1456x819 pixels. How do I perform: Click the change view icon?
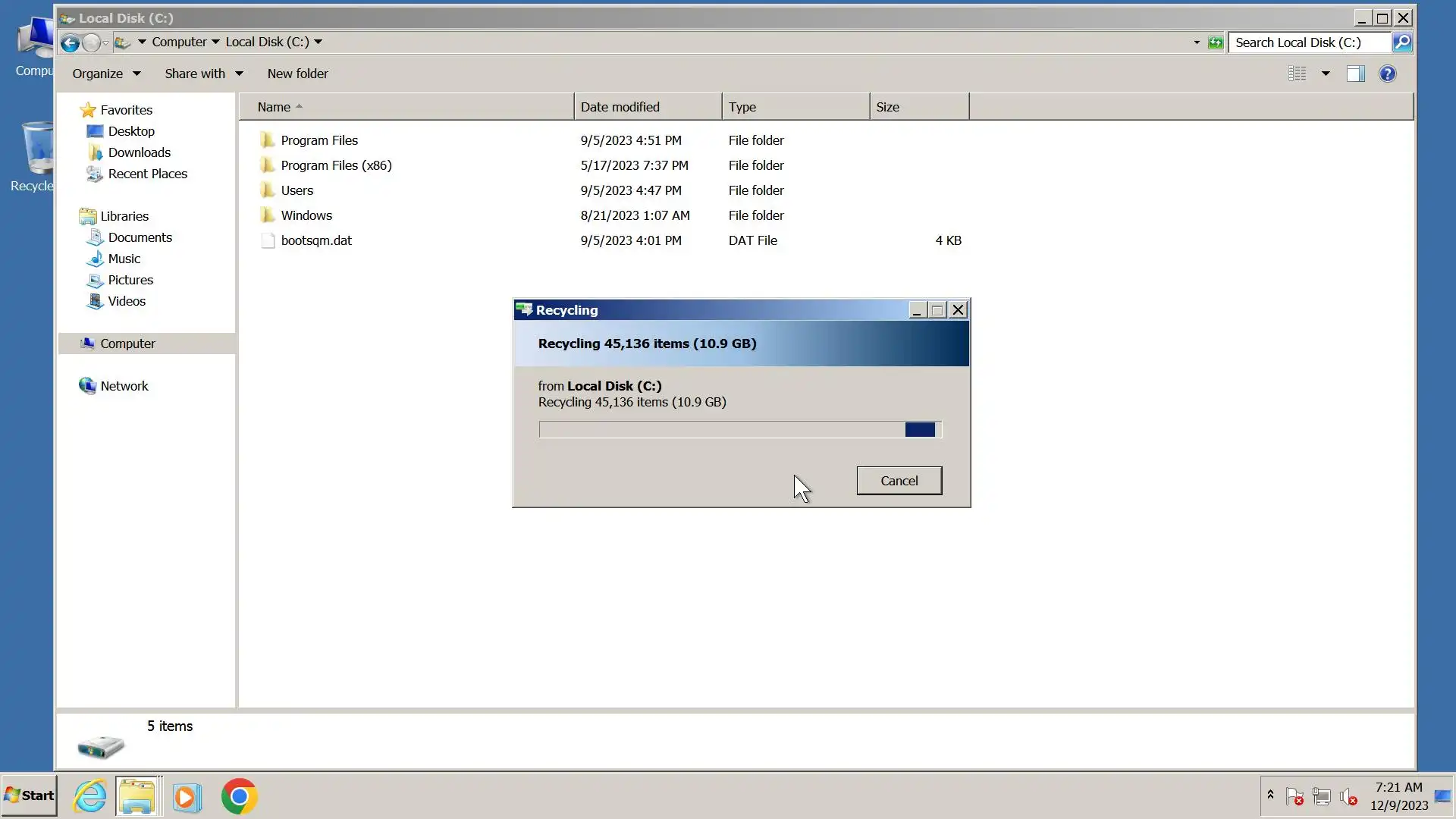pos(1297,74)
